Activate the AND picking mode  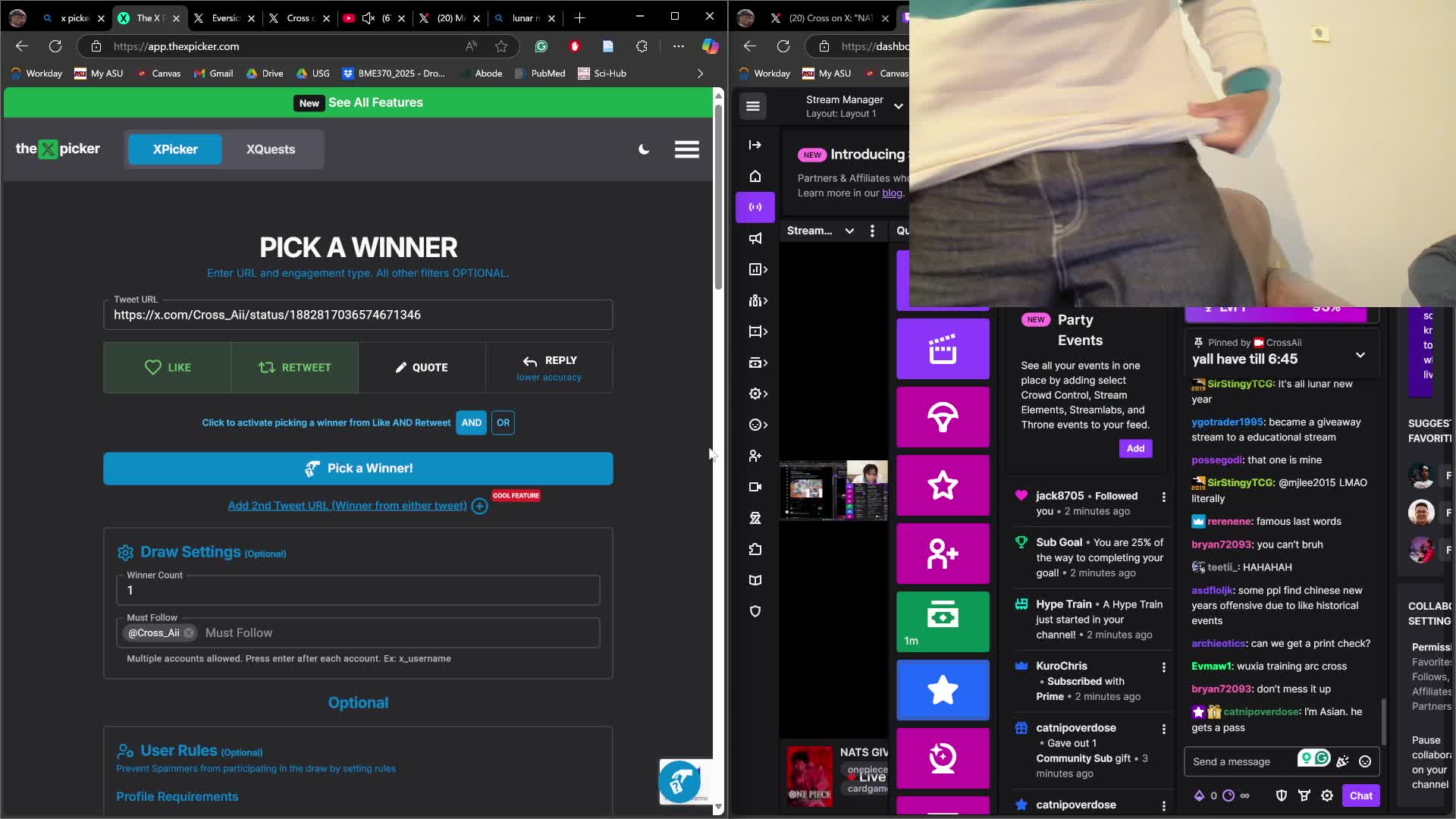tap(472, 423)
